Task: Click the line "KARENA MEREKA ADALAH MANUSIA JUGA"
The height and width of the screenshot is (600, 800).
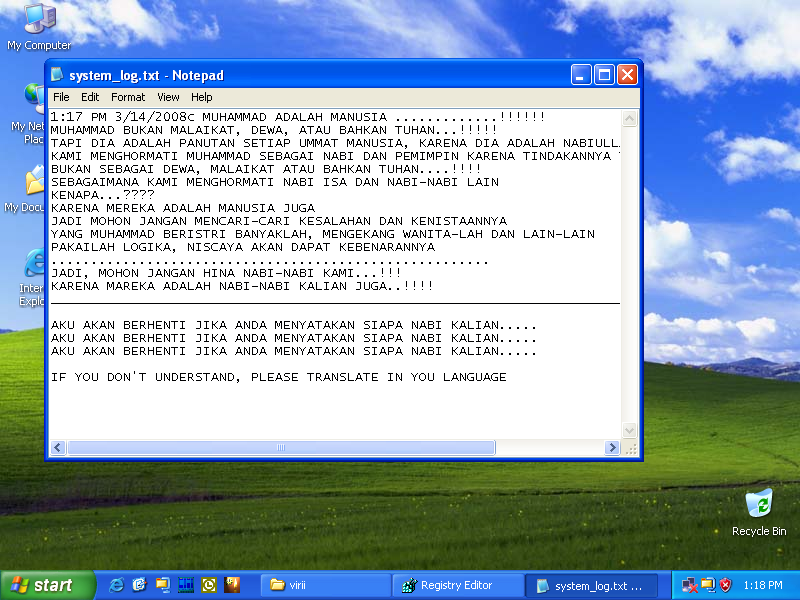Action: click(183, 208)
